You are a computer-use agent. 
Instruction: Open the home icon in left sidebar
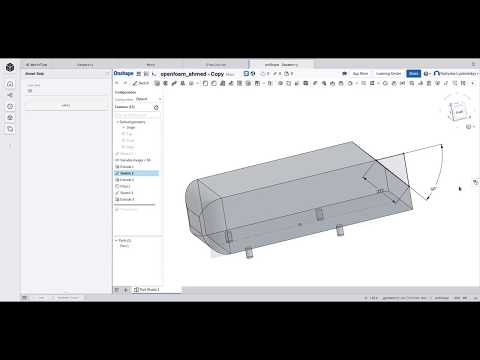[x=10, y=84]
